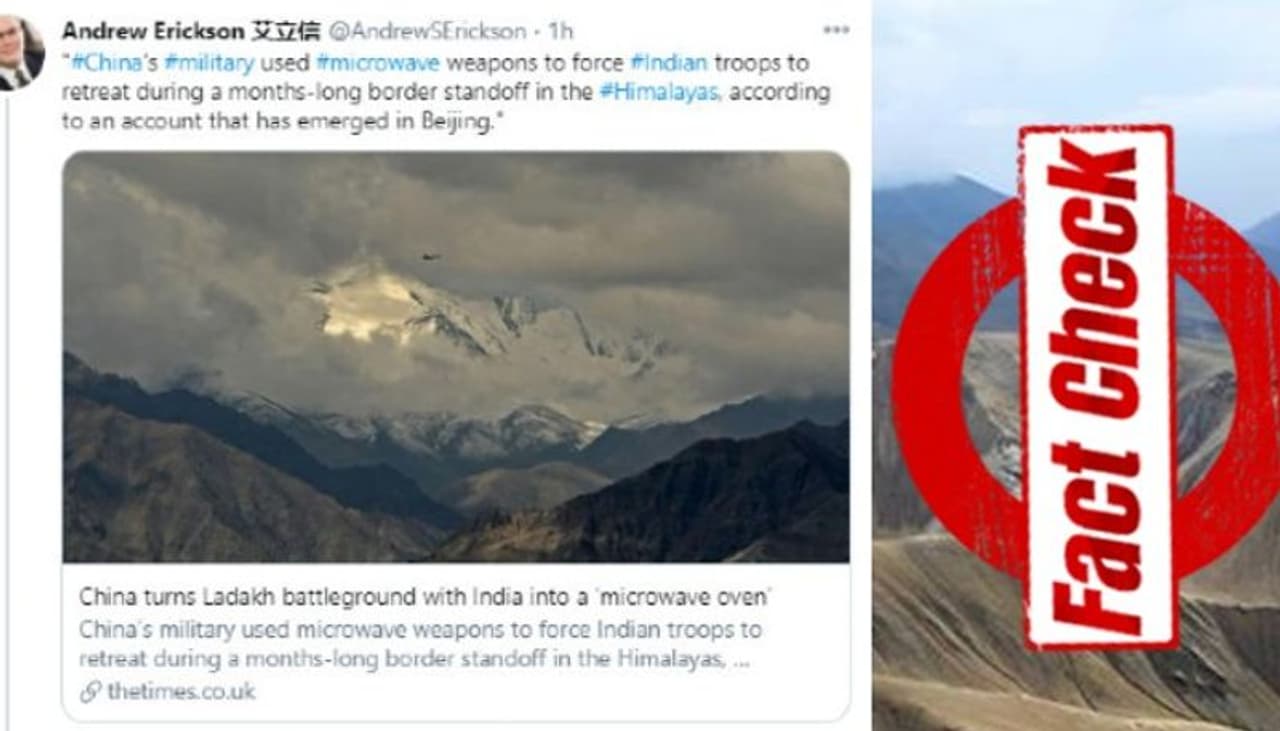
Task: Open the #Indian hashtag
Action: 668,63
